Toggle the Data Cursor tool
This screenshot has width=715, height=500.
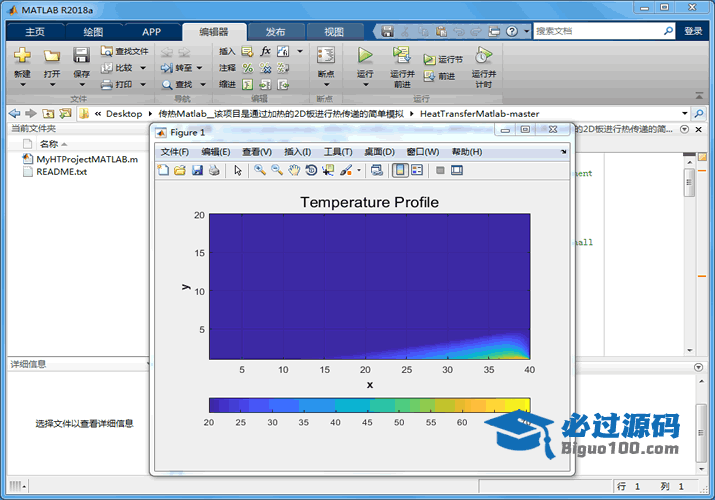[x=328, y=170]
